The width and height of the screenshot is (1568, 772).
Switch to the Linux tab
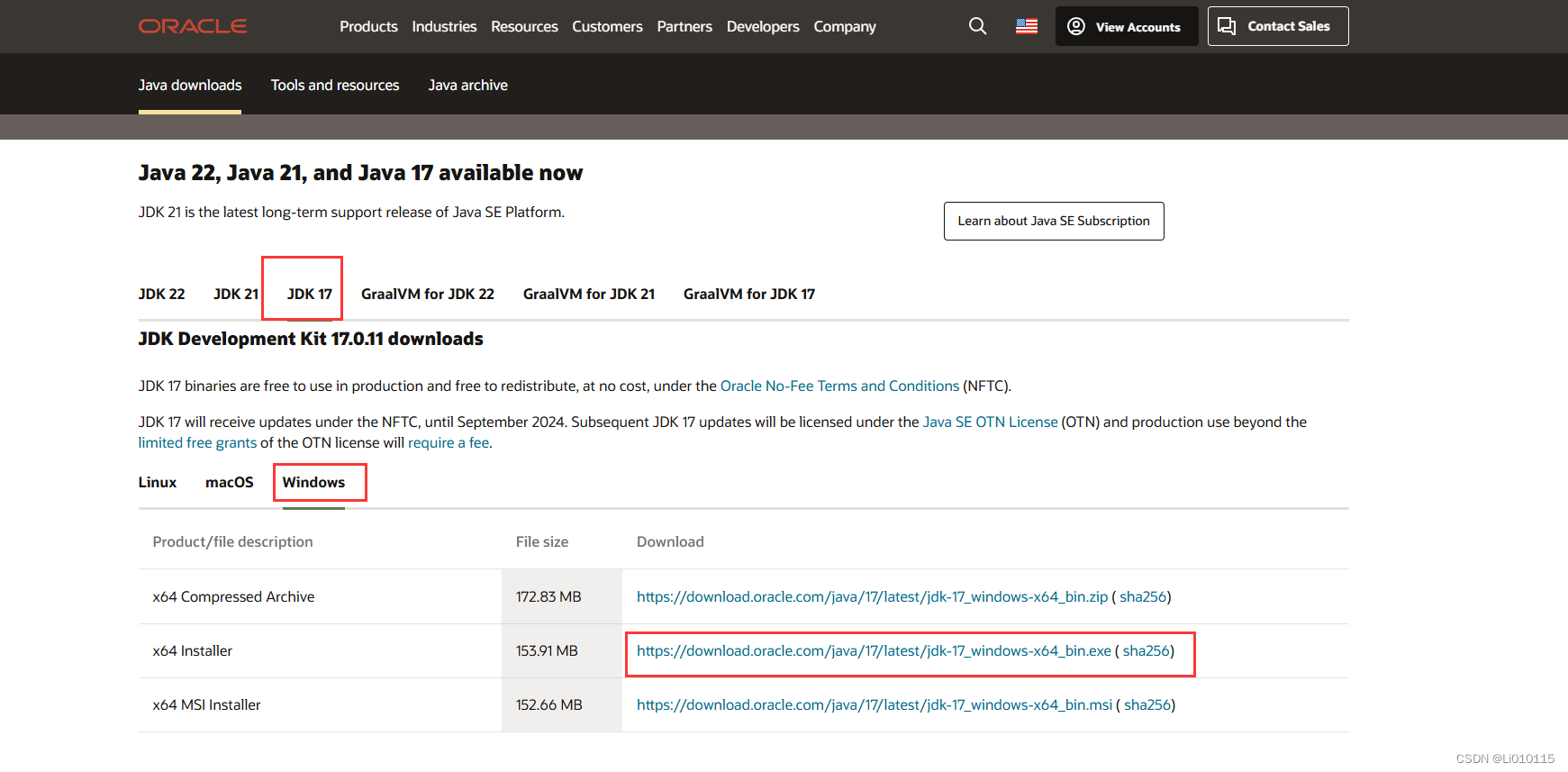[x=158, y=482]
